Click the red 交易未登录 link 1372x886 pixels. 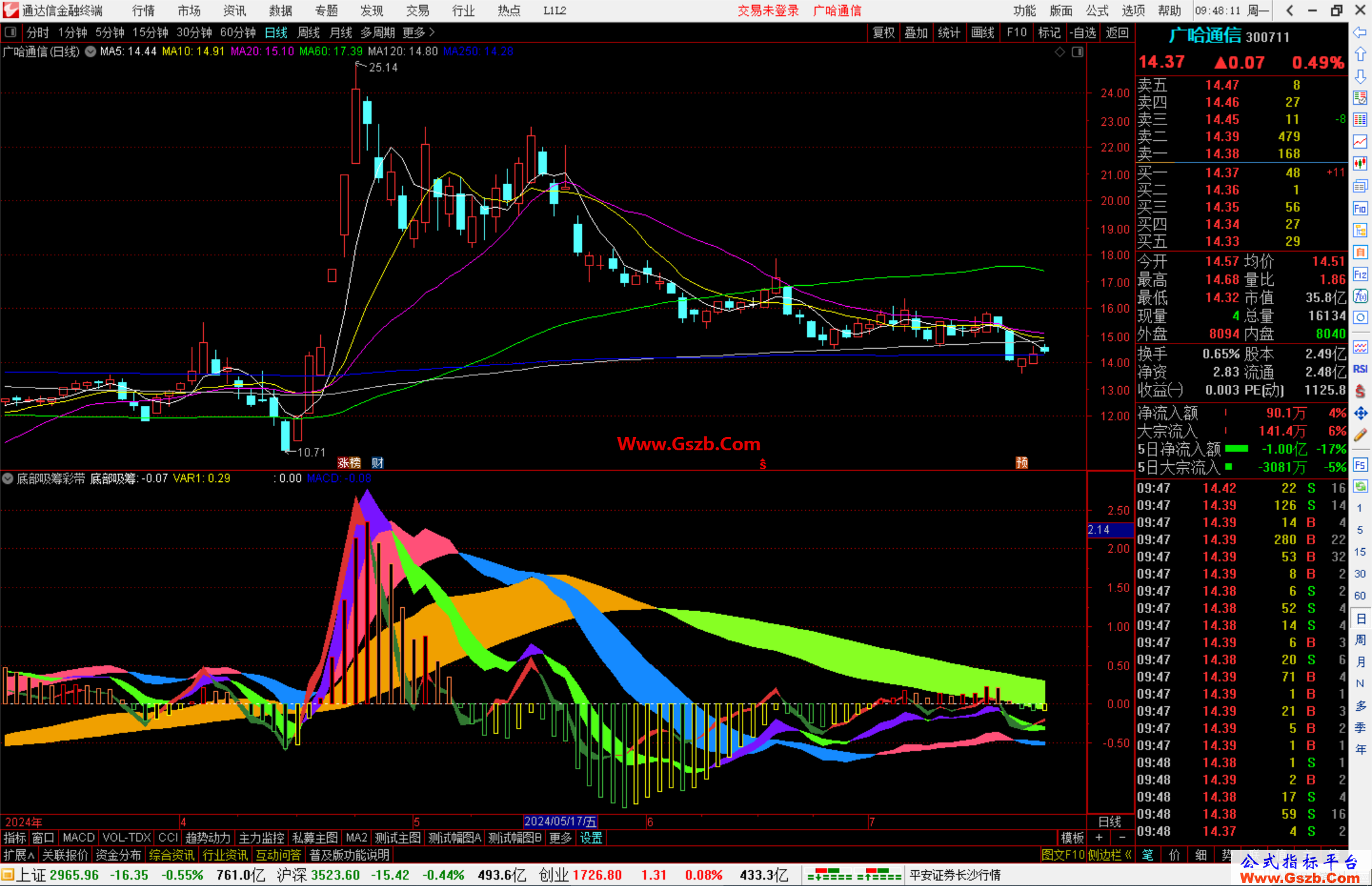coord(768,11)
